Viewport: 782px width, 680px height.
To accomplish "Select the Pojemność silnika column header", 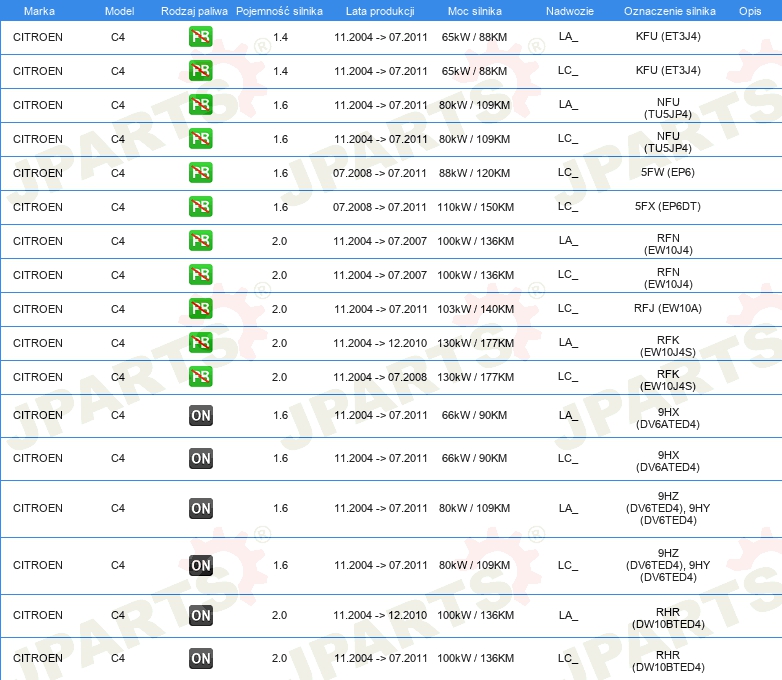I will click(x=279, y=11).
